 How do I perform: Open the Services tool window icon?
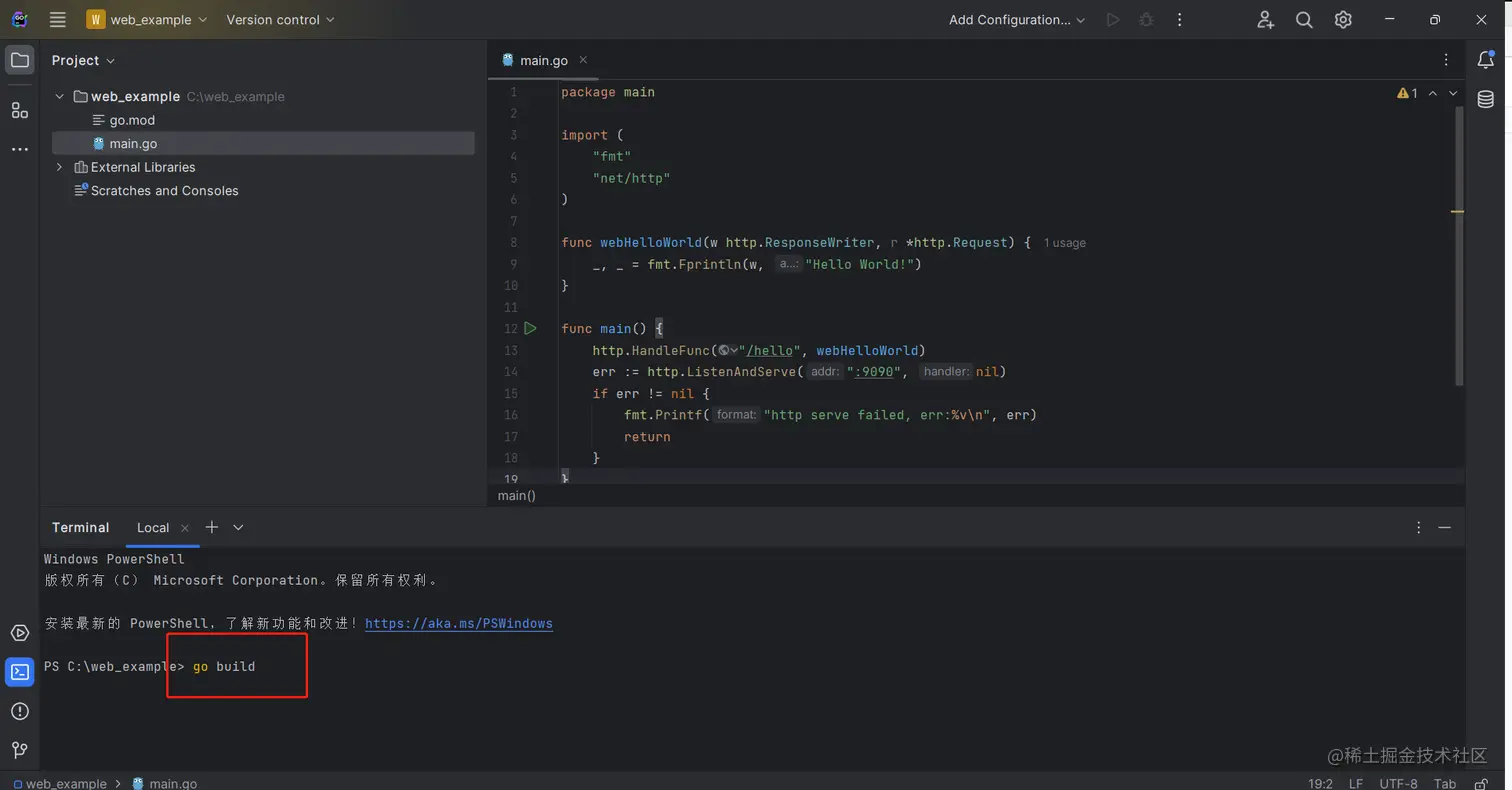coord(20,633)
